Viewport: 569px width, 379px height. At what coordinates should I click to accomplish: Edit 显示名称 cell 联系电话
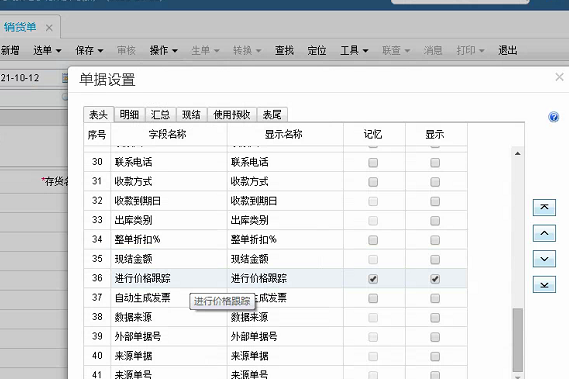(285, 162)
